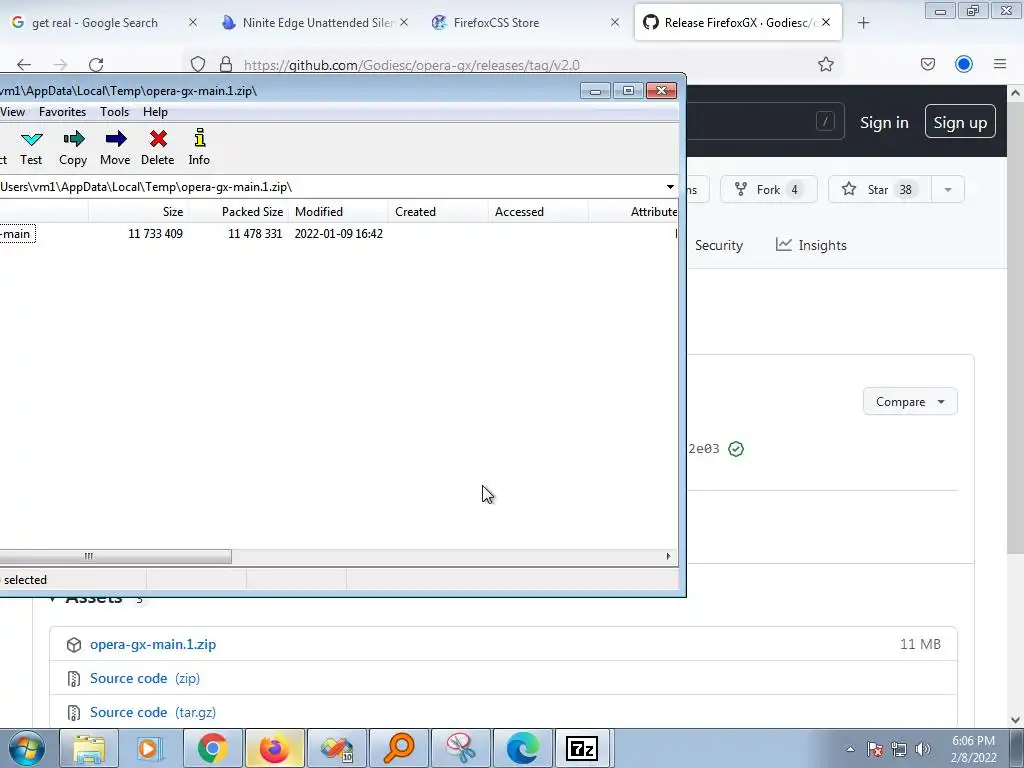Expand the Star button dropdown arrow
Image resolution: width=1024 pixels, height=768 pixels.
(948, 189)
